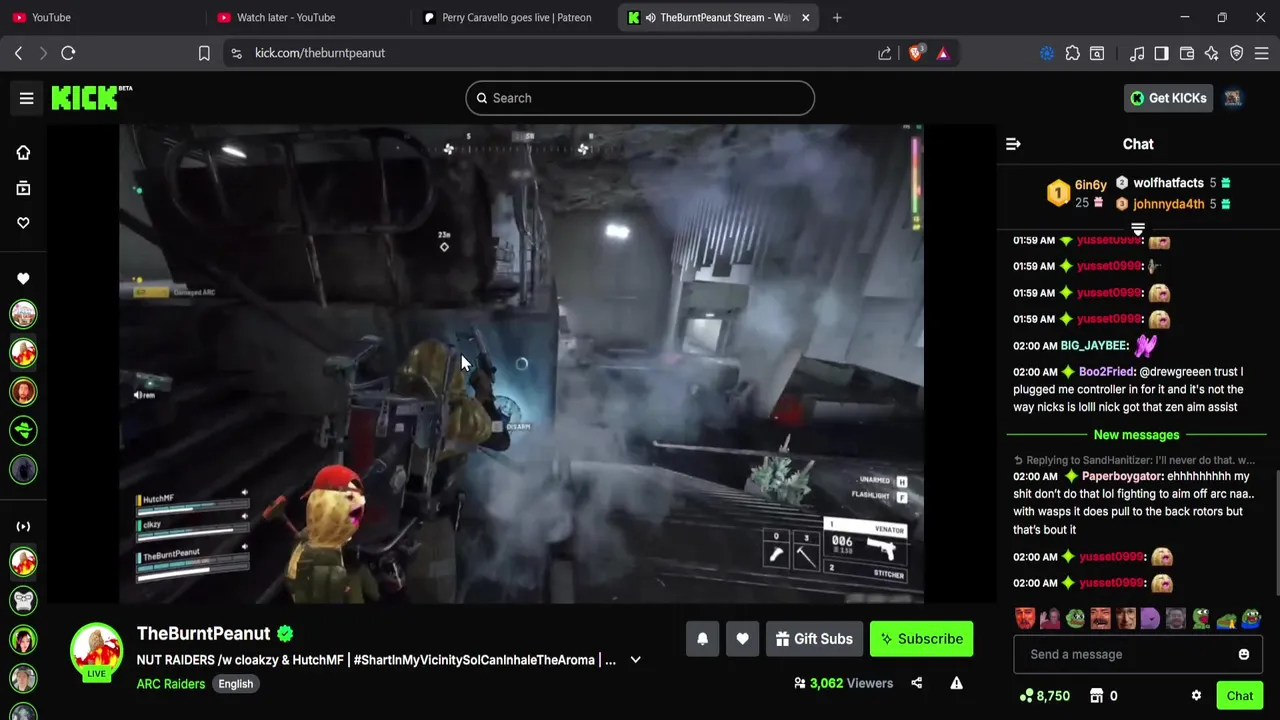Click the 3,062 Viewers count
1280x720 pixels.
coord(843,683)
